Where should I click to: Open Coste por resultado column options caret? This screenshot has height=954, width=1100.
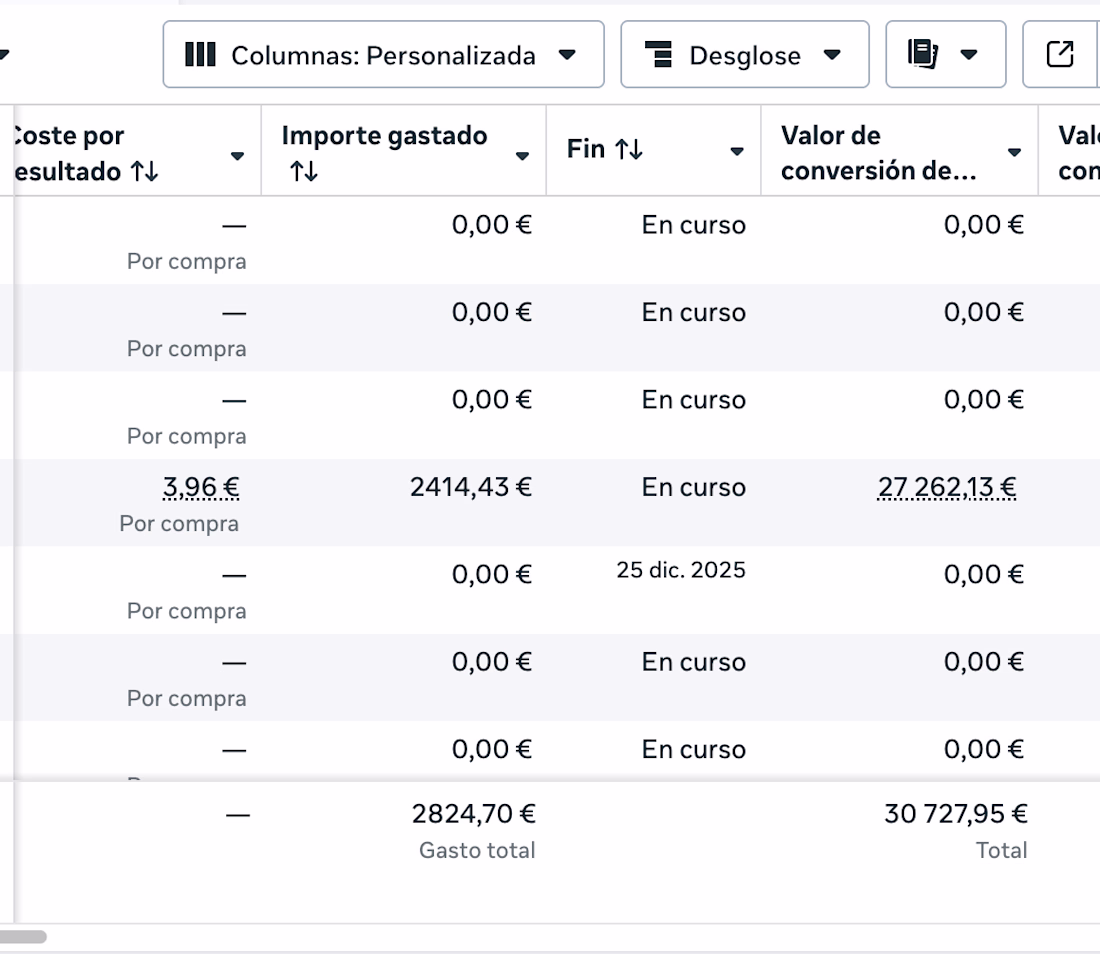[237, 155]
